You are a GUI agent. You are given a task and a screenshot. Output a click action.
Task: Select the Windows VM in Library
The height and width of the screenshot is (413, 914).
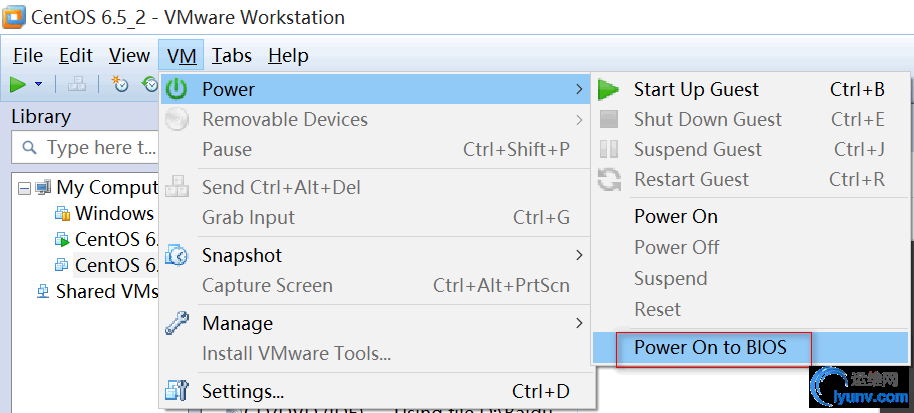113,213
